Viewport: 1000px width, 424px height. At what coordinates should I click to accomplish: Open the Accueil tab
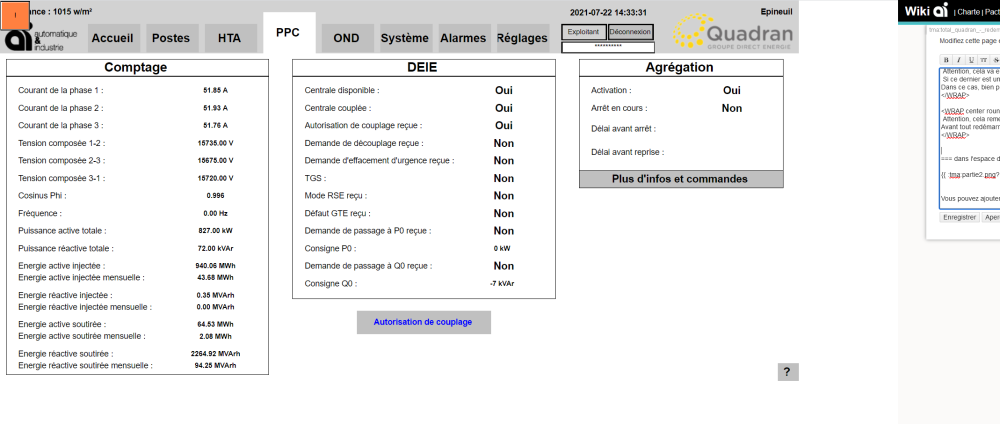(111, 38)
